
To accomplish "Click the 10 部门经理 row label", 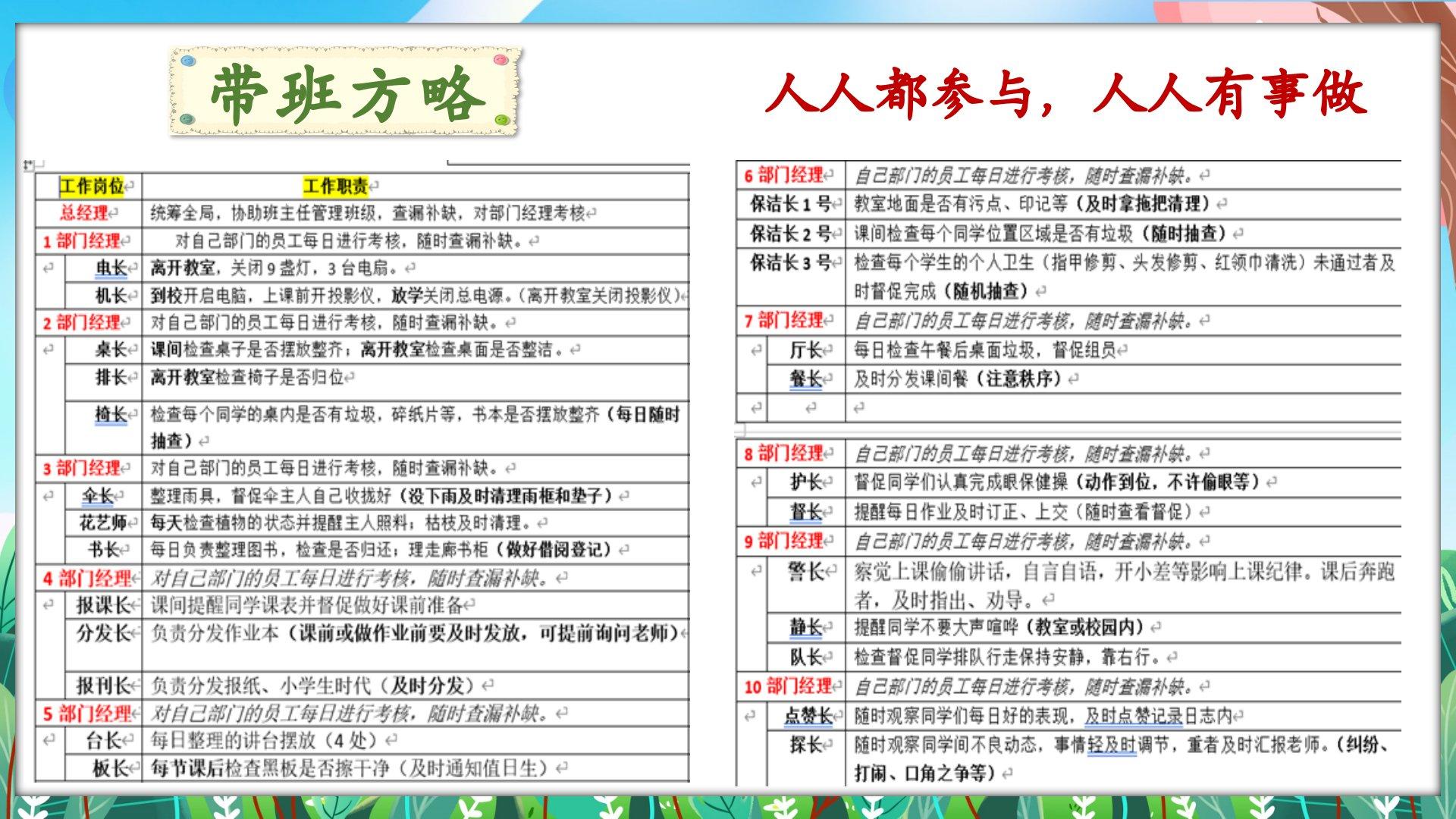I will point(789,687).
